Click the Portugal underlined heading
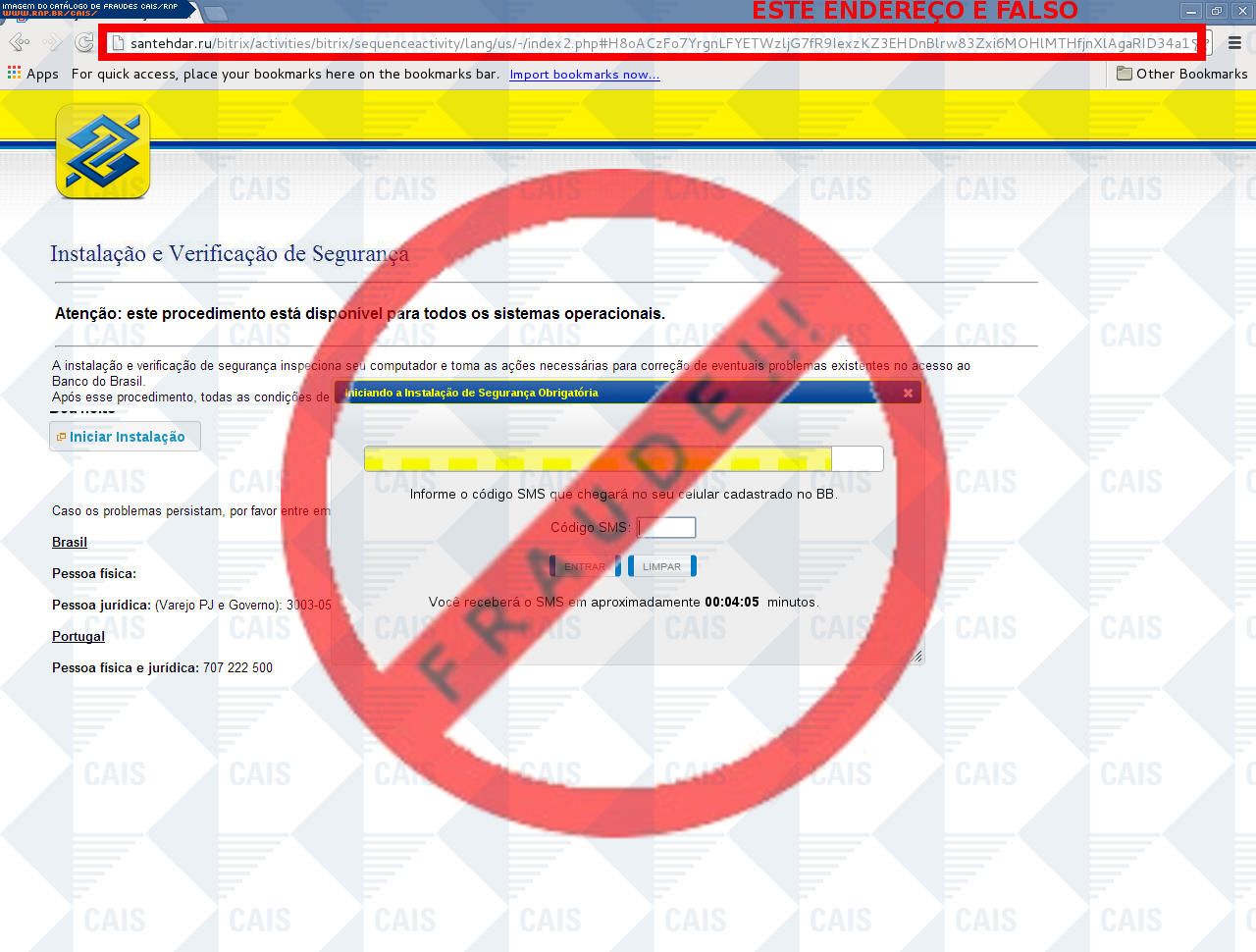 [78, 637]
